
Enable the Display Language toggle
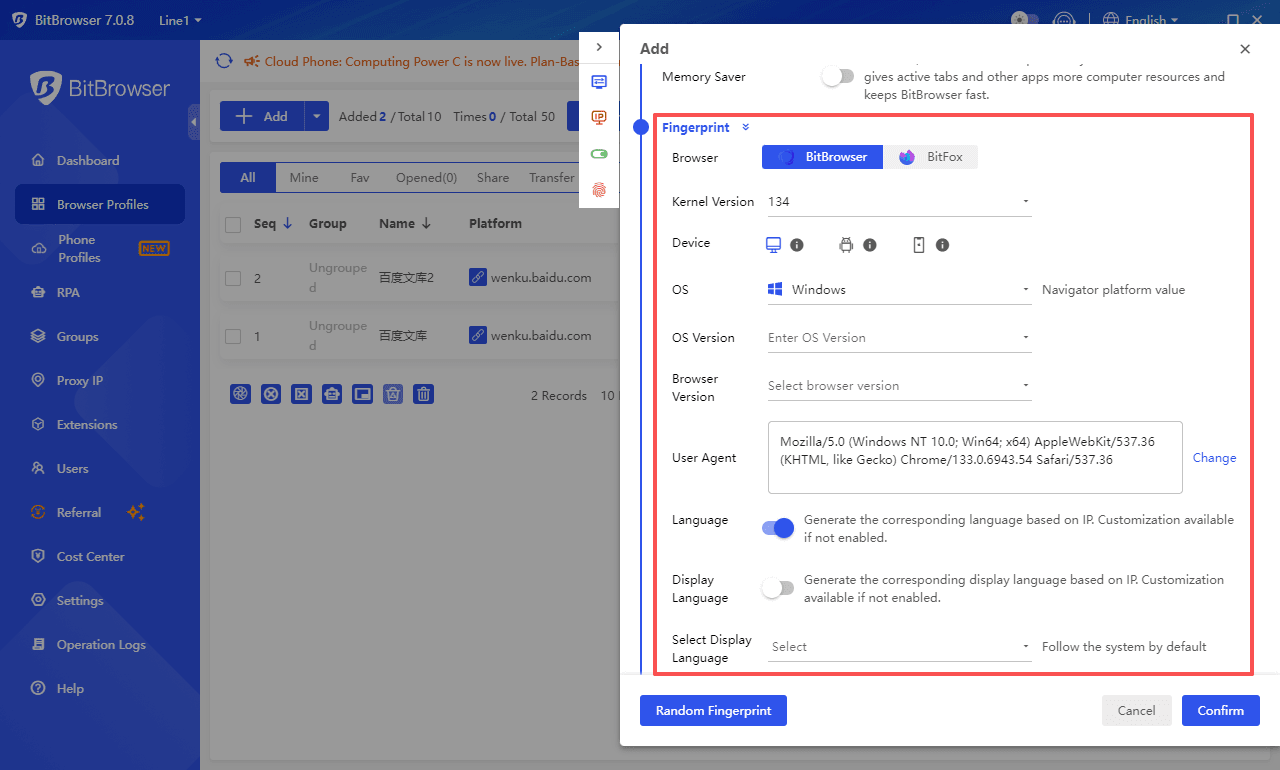(x=778, y=588)
